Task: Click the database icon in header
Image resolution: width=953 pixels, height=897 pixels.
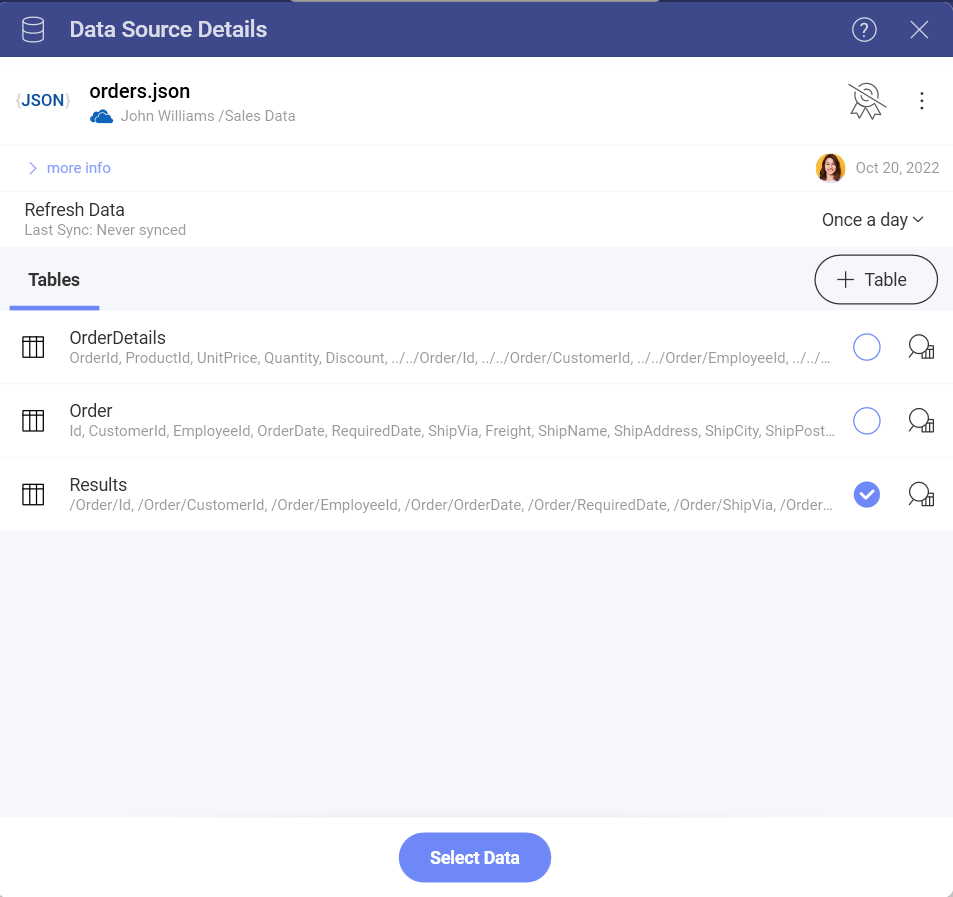Action: point(33,30)
